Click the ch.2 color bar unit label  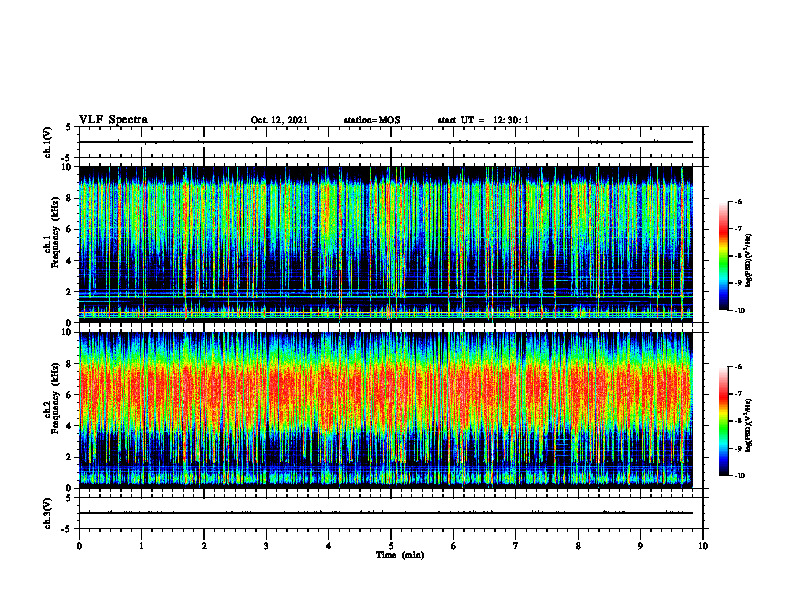pos(749,425)
